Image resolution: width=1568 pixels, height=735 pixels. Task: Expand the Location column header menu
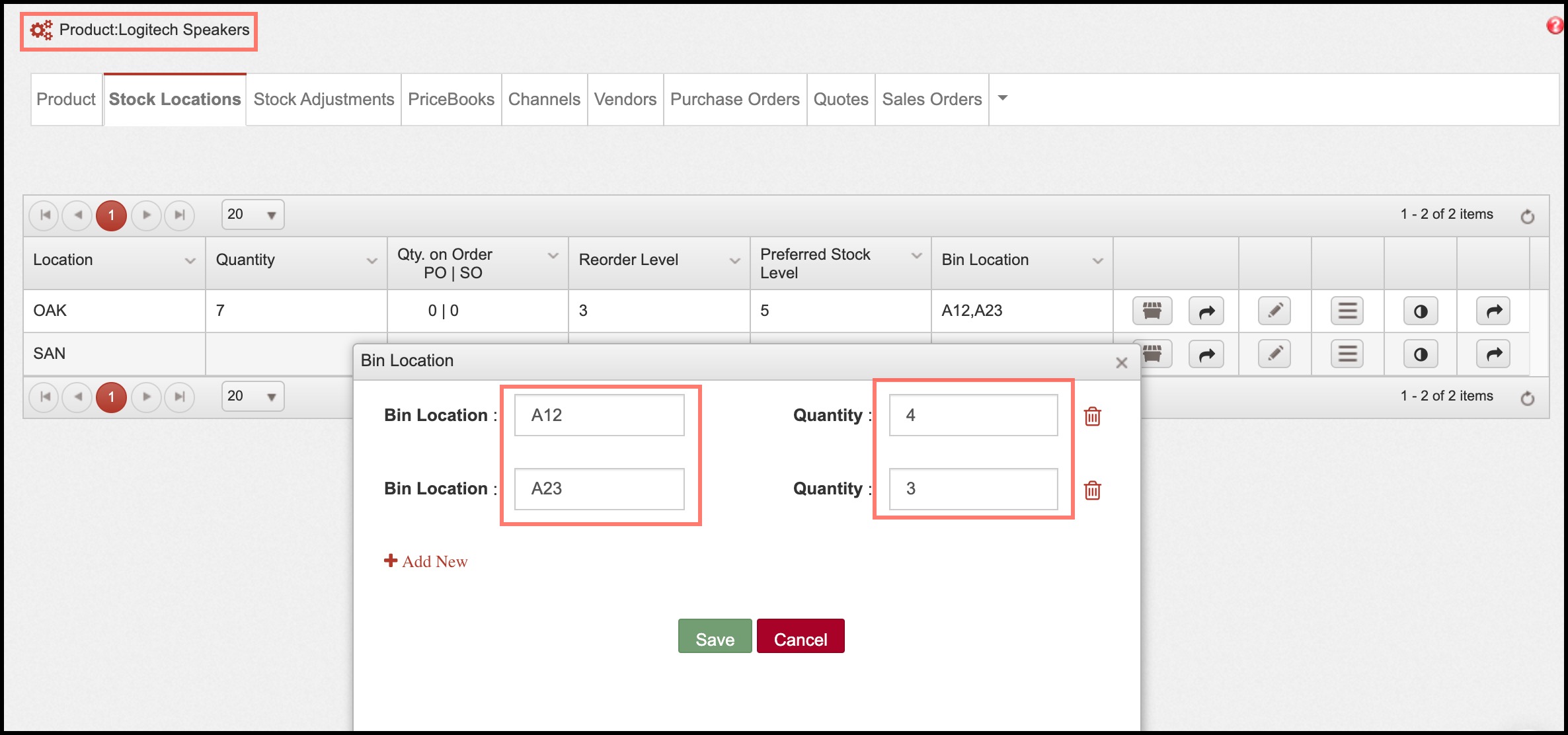point(190,260)
